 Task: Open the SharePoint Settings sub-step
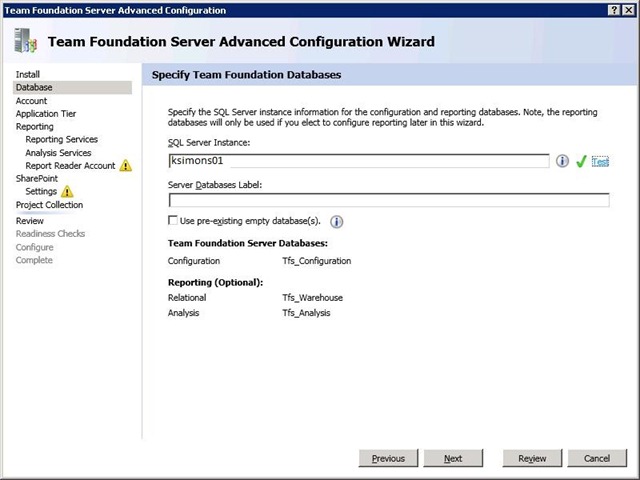pos(41,191)
